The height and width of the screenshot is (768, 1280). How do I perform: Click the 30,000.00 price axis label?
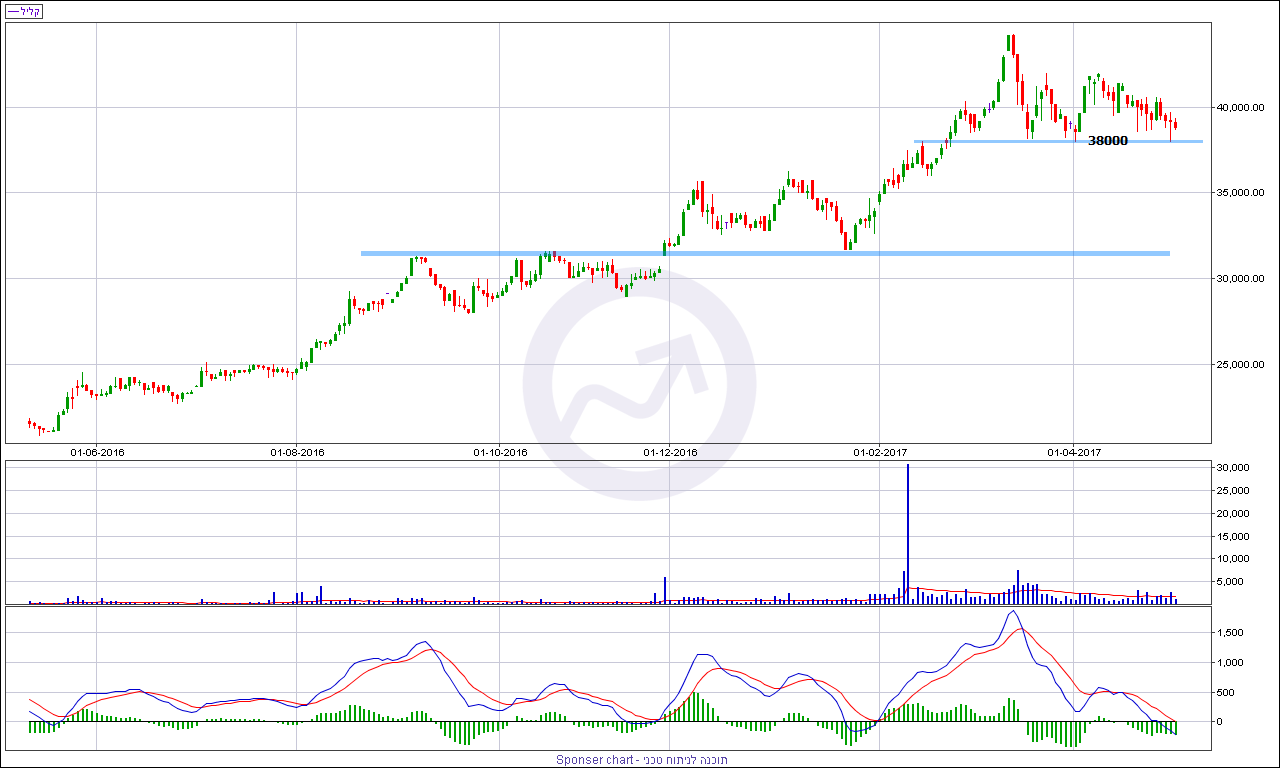click(x=1240, y=279)
